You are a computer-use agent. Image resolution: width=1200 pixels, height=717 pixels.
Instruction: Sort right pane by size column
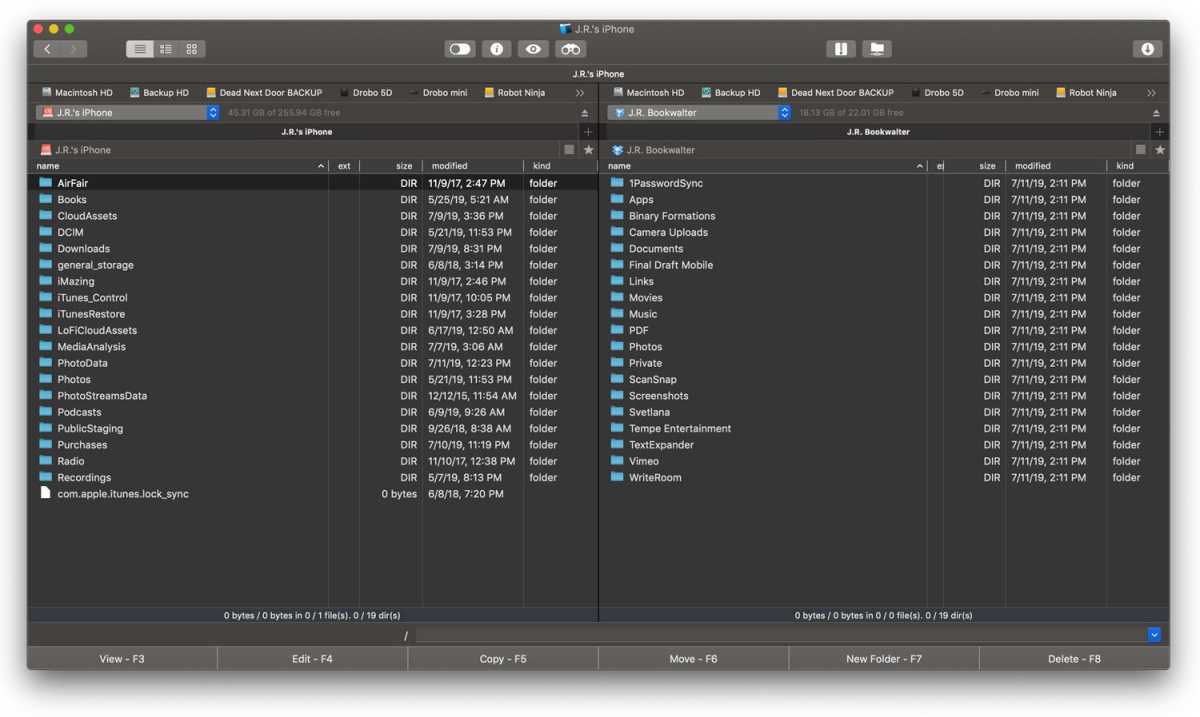975,166
